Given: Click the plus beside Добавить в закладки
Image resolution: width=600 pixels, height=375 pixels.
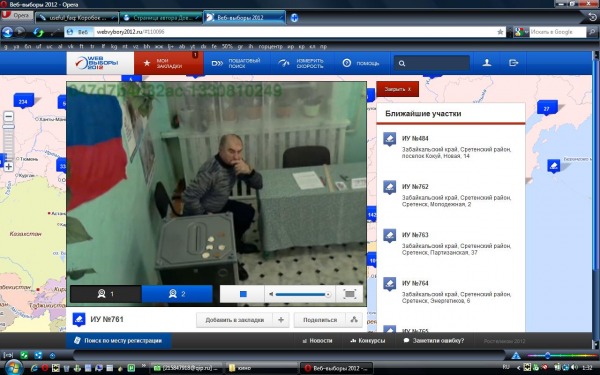Looking at the screenshot, I should (281, 320).
